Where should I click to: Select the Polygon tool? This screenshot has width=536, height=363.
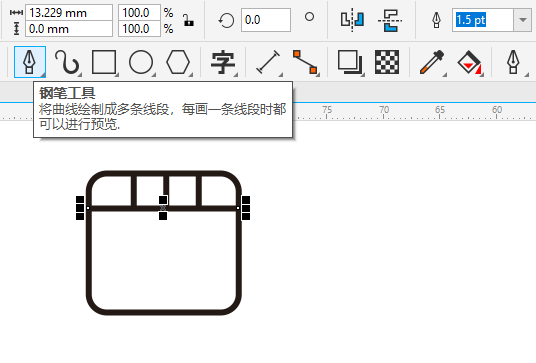(x=178, y=62)
